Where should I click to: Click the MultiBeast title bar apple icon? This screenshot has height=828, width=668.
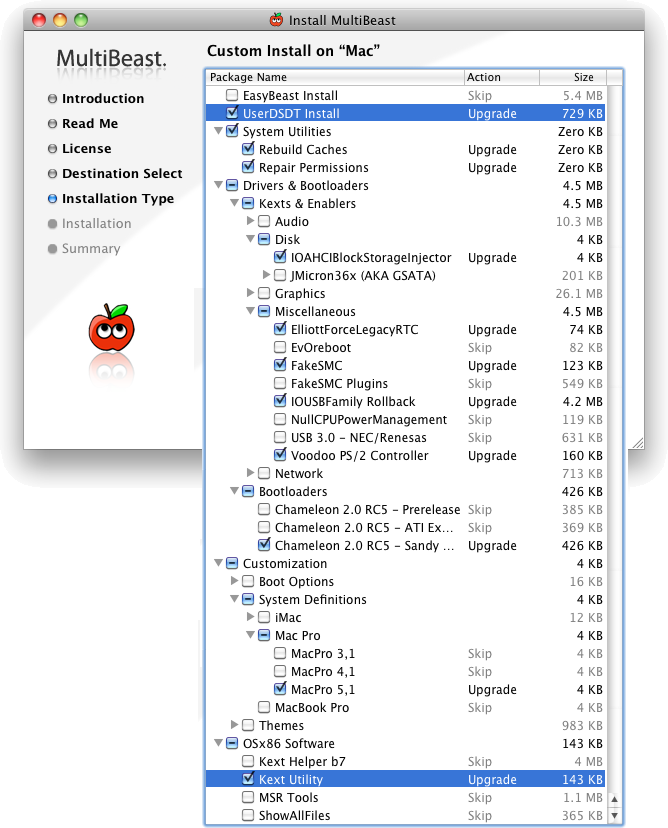click(x=276, y=20)
